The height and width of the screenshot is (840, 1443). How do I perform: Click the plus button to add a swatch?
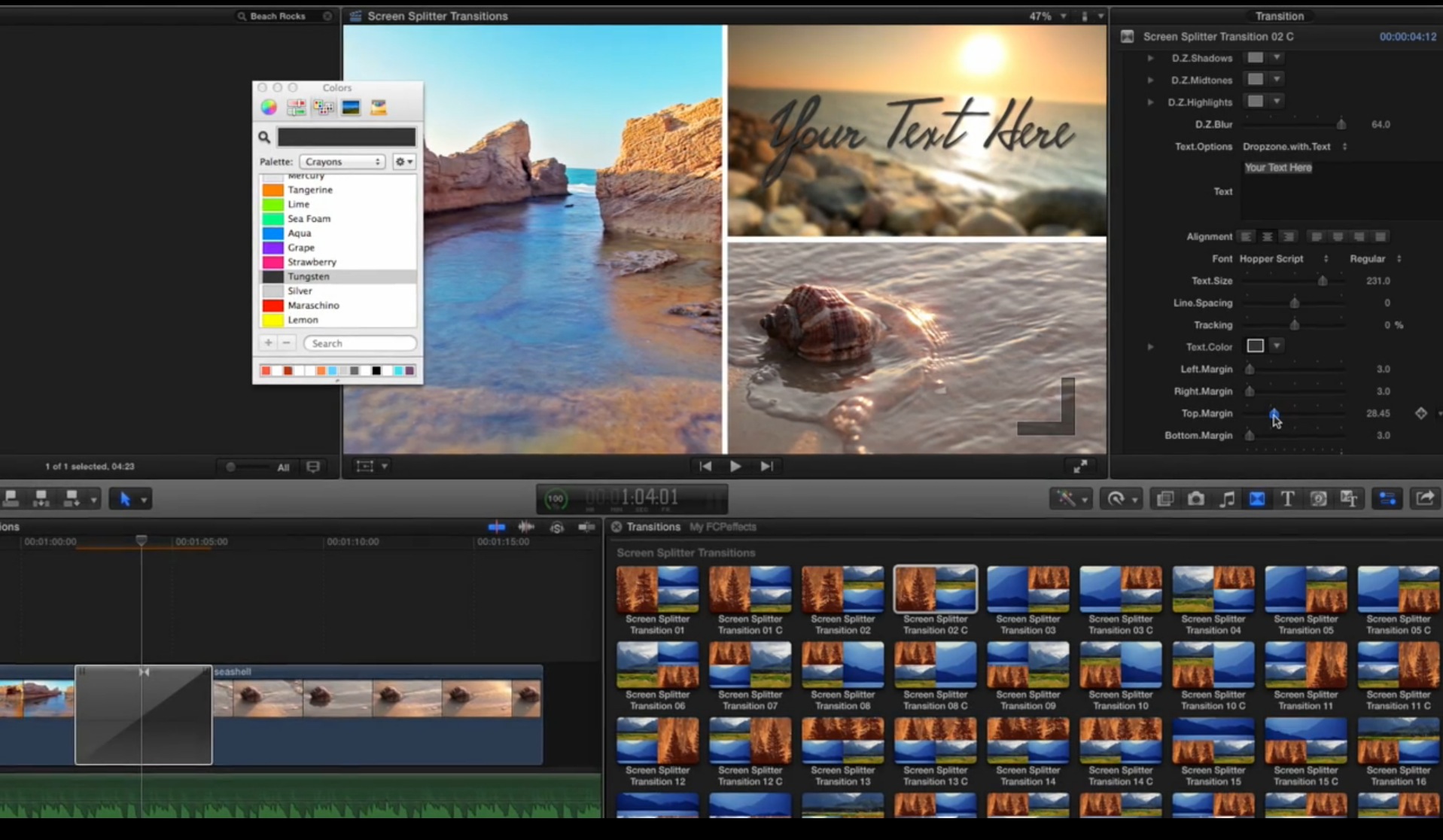click(268, 342)
